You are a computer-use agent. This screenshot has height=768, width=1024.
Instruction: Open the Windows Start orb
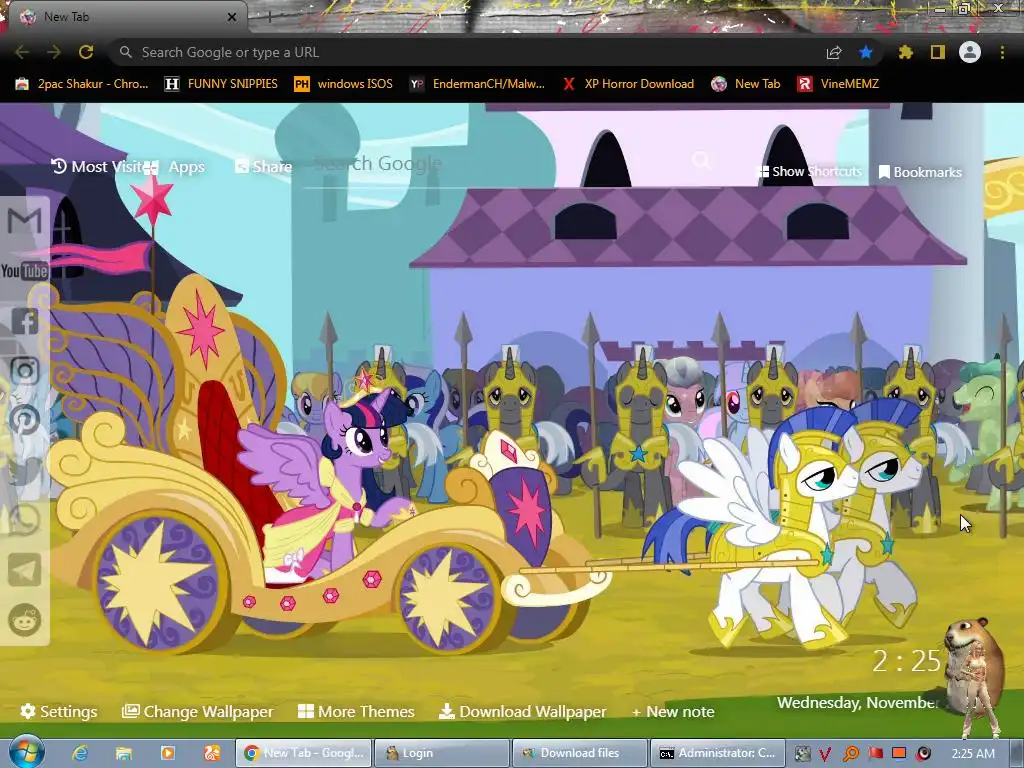26,752
